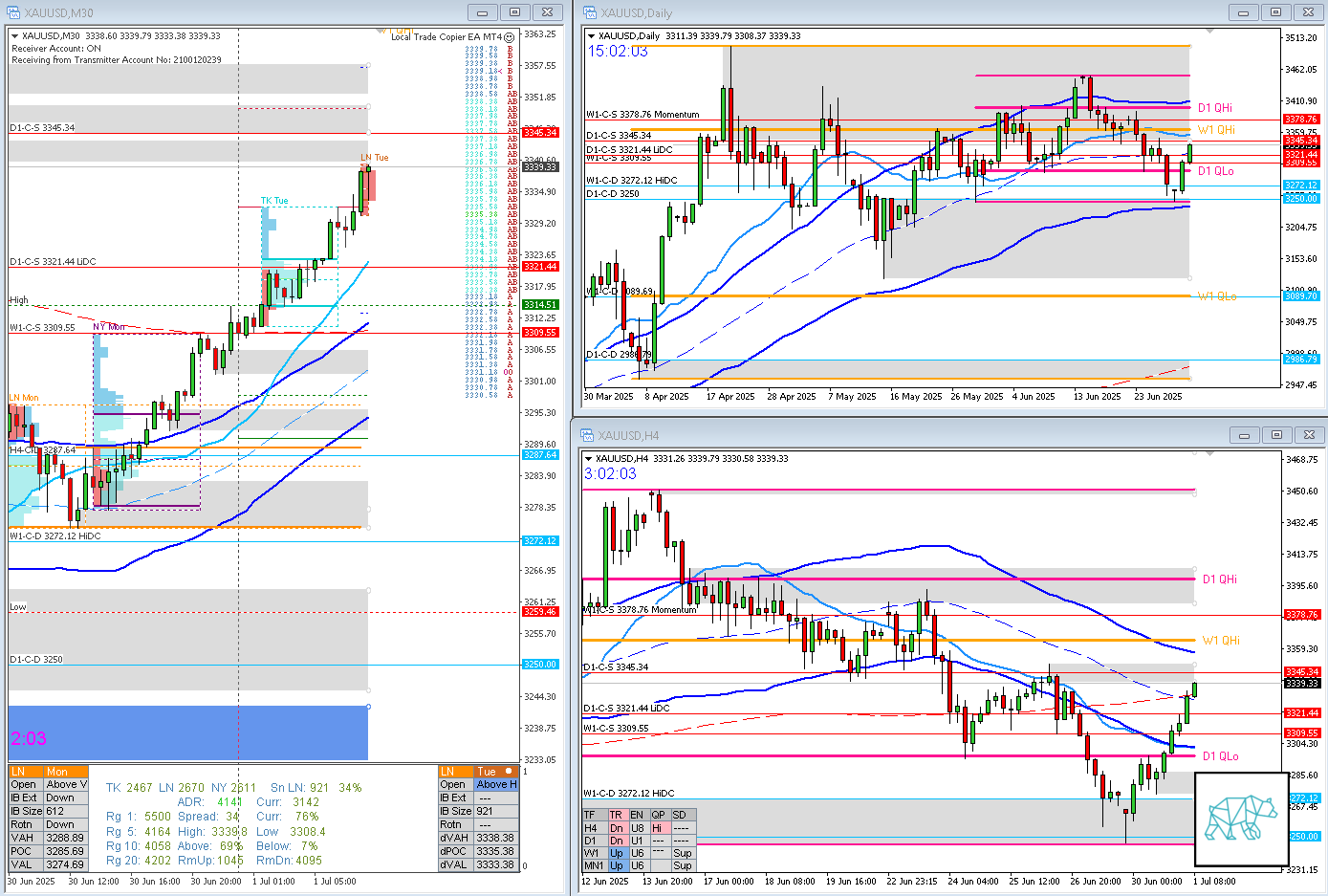
Task: Click the Spread: 34 reading
Action: (208, 817)
